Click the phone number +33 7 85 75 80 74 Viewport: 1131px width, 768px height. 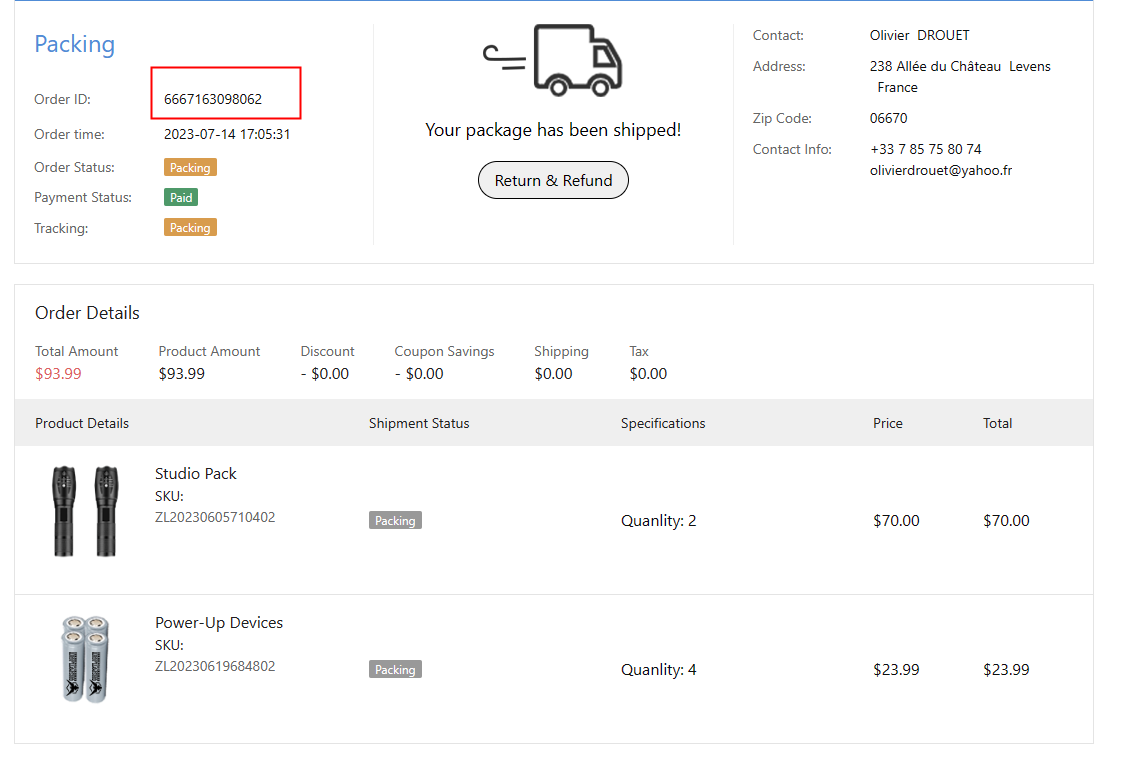(925, 149)
